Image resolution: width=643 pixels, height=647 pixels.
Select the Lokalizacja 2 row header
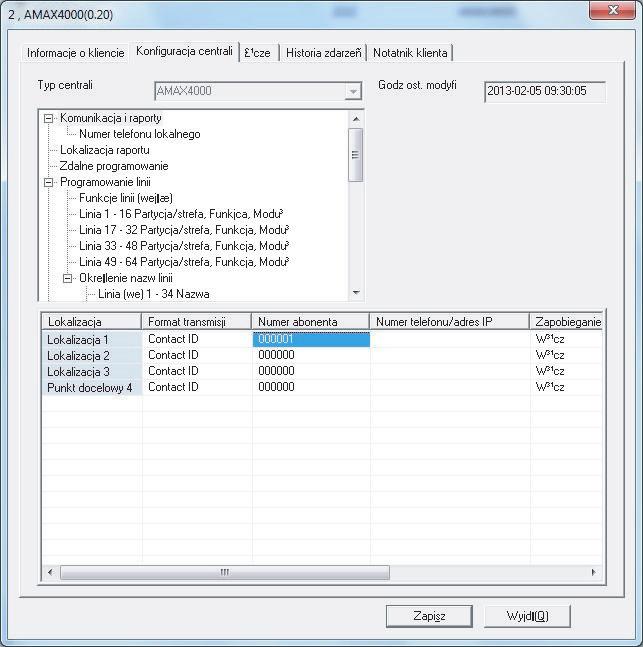[x=92, y=356]
